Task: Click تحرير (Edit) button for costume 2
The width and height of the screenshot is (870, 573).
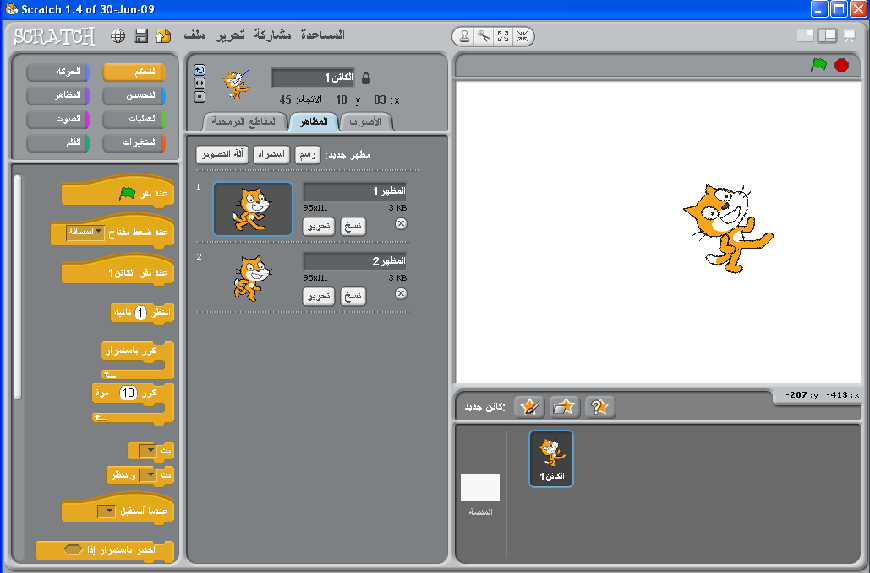Action: 319,296
